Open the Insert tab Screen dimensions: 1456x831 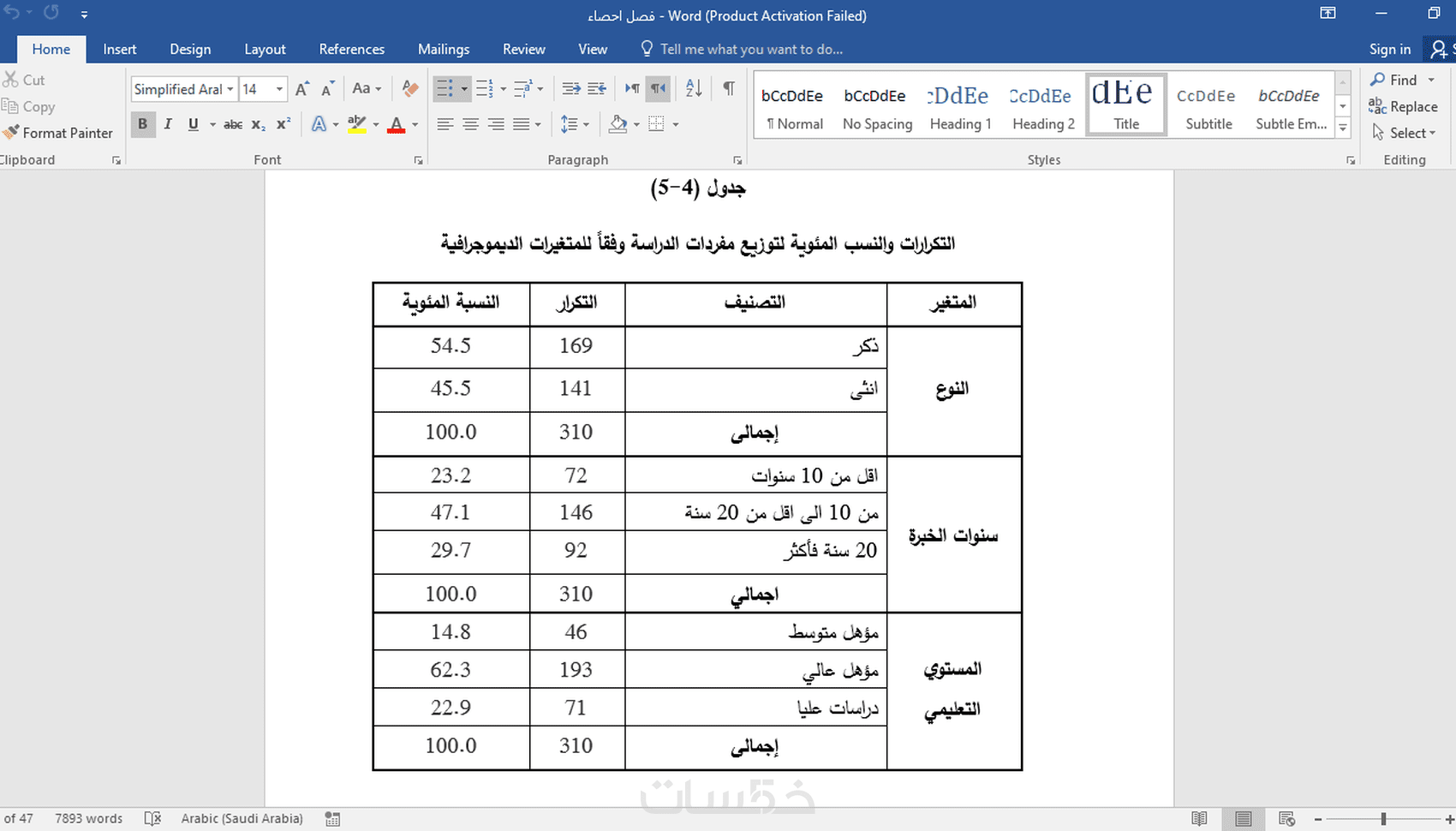(x=120, y=49)
